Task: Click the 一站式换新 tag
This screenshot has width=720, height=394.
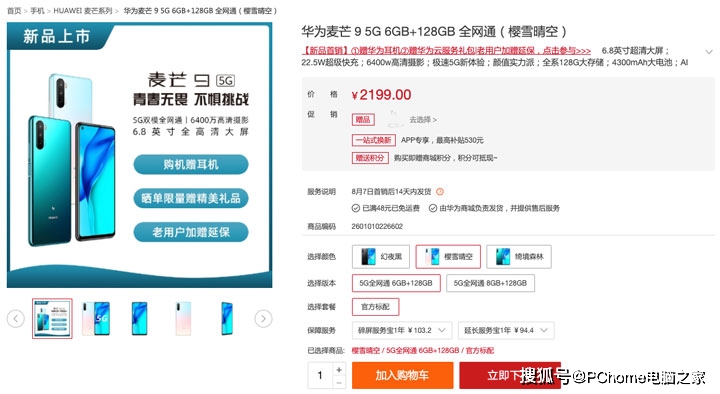Action: point(374,140)
